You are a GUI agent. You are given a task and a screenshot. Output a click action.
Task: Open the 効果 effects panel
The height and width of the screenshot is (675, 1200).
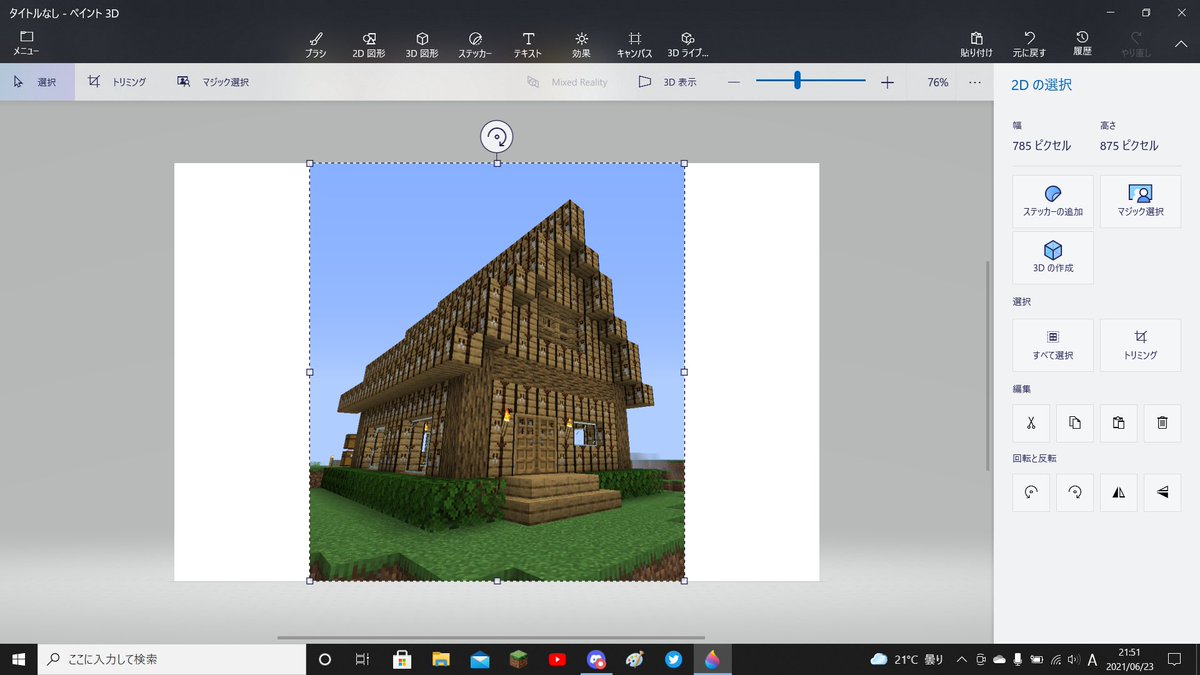(x=581, y=44)
